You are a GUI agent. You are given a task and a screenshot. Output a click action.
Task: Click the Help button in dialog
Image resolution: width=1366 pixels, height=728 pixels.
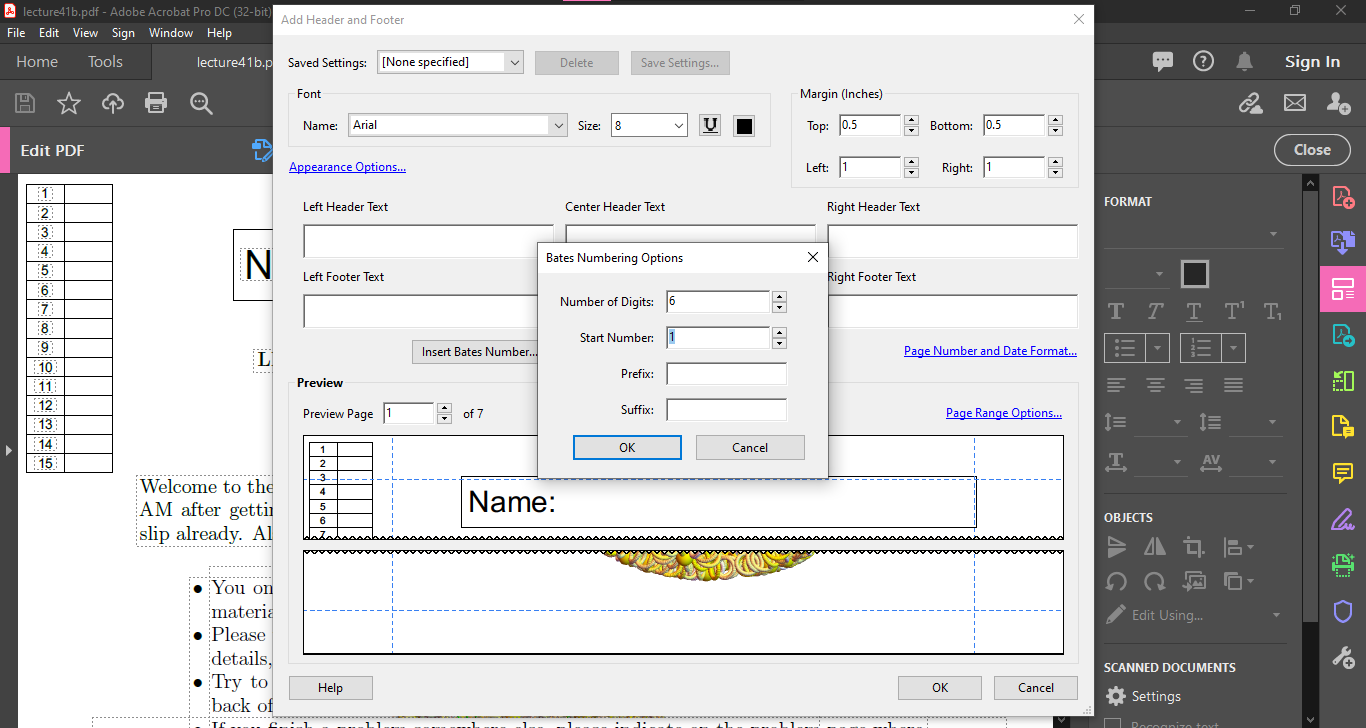click(330, 688)
